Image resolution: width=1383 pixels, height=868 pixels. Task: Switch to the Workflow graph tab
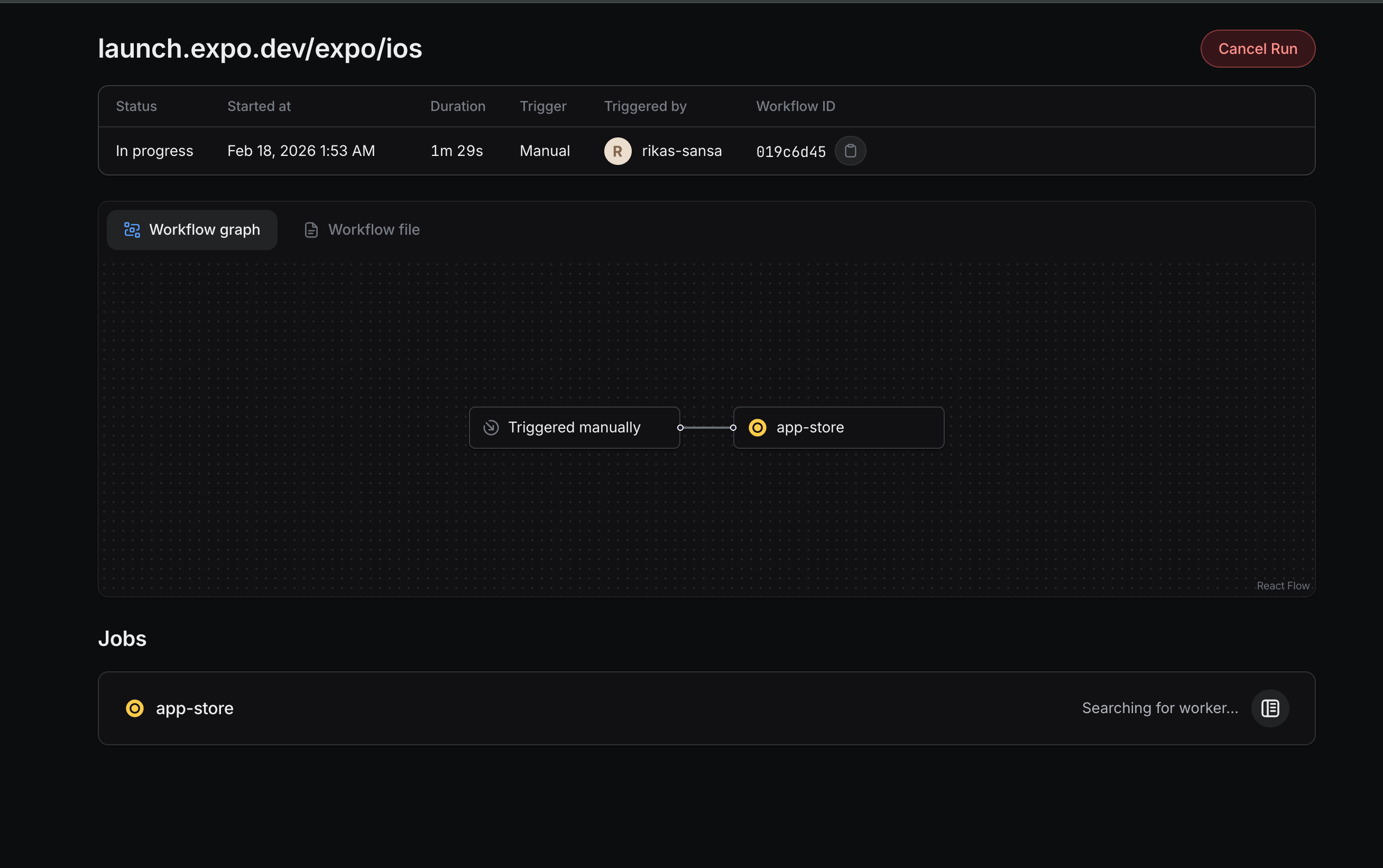192,229
